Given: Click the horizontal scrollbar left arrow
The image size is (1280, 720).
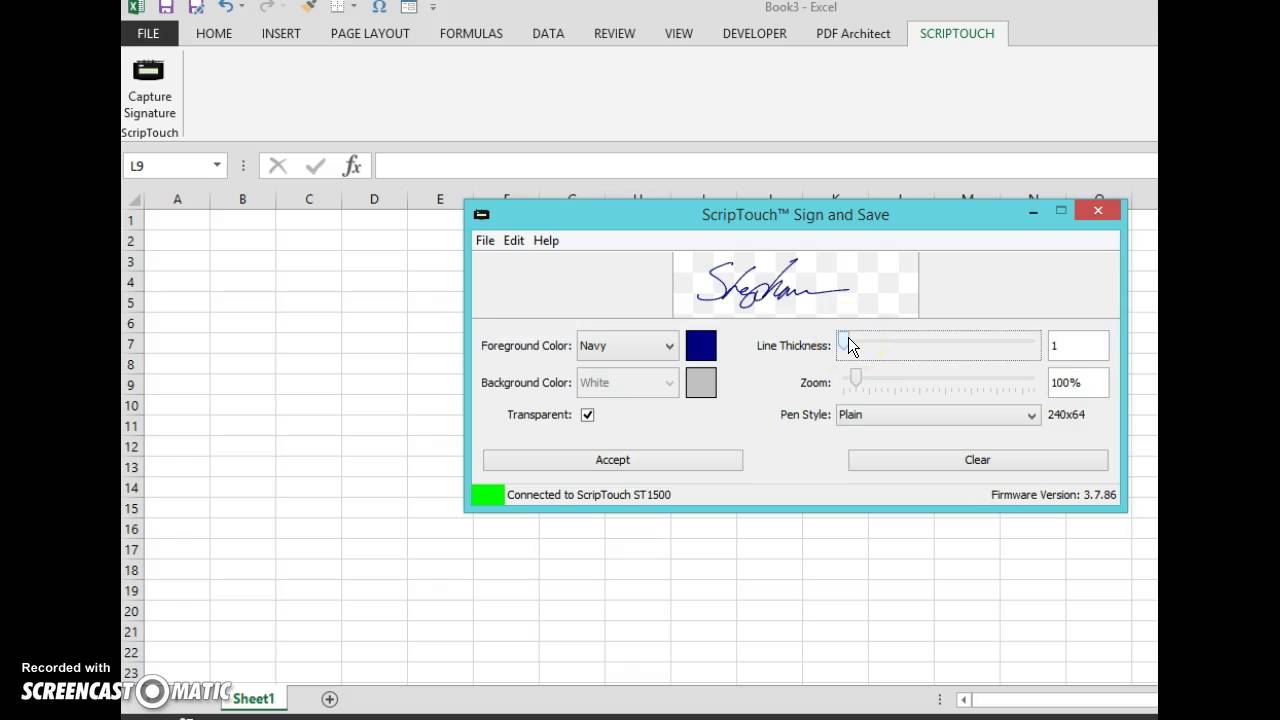Looking at the screenshot, I should pyautogui.click(x=963, y=700).
